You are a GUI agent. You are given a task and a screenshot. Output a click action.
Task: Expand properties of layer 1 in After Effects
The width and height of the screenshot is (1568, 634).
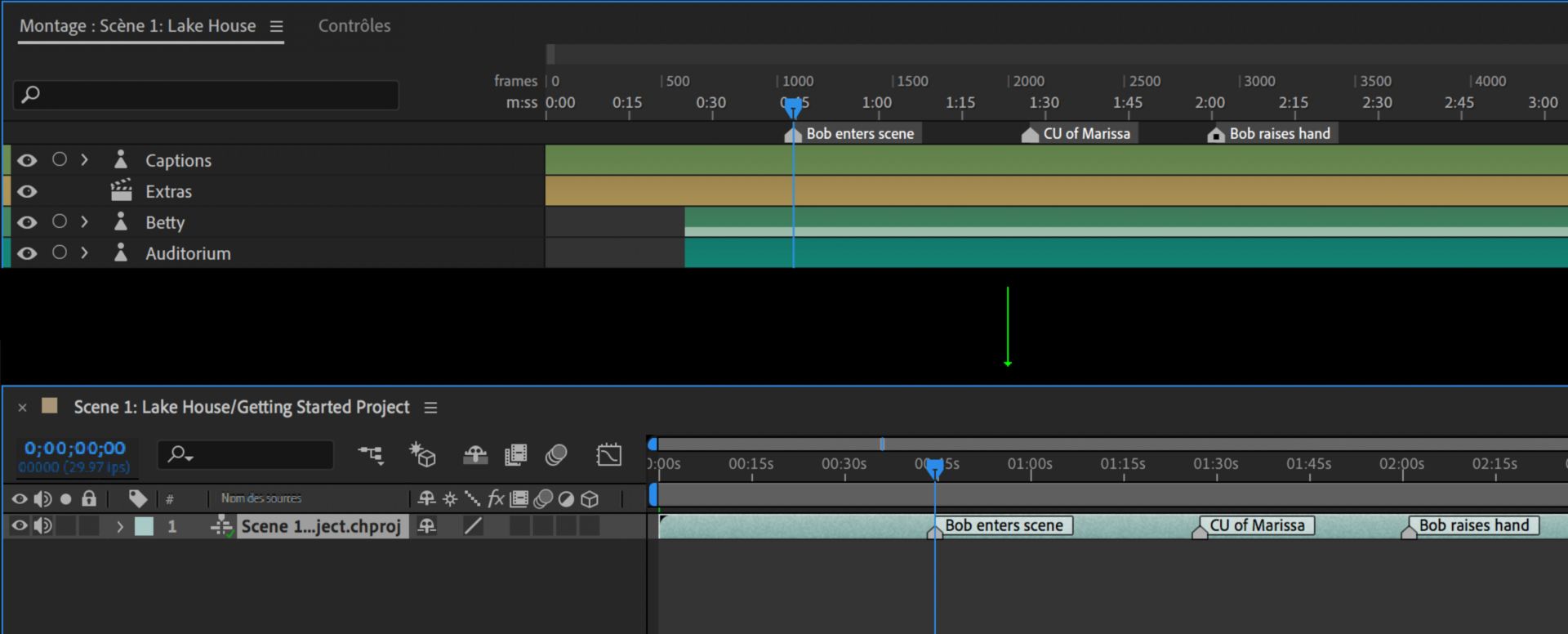pyautogui.click(x=120, y=526)
